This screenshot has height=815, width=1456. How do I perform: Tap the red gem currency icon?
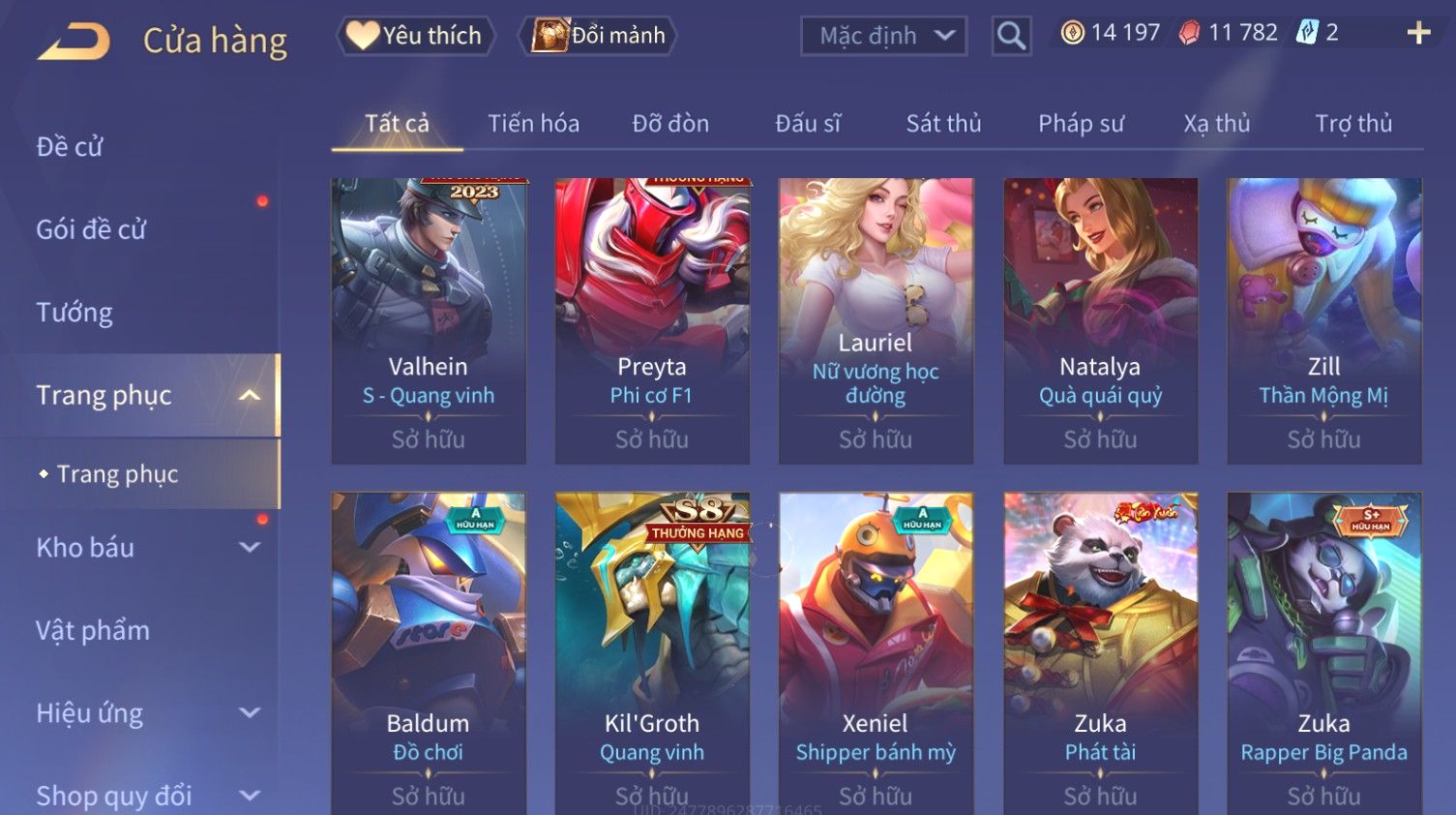point(1189,33)
